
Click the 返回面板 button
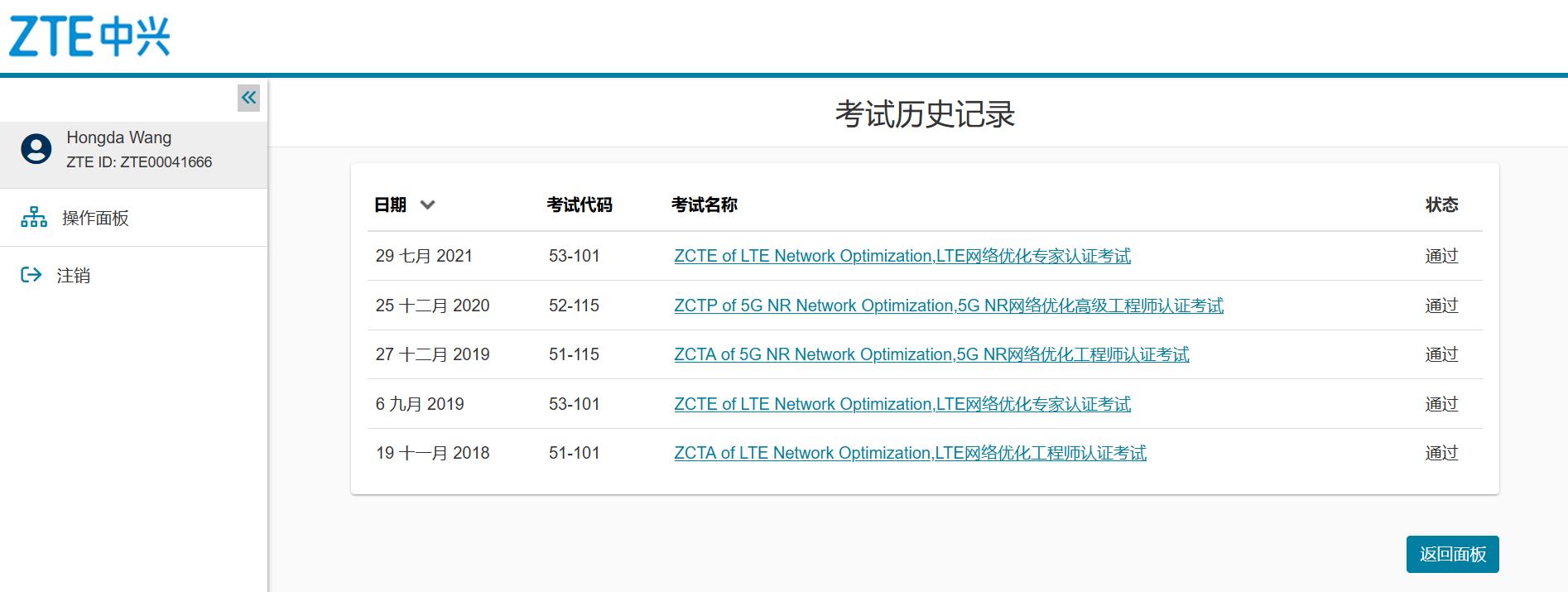pos(1452,554)
